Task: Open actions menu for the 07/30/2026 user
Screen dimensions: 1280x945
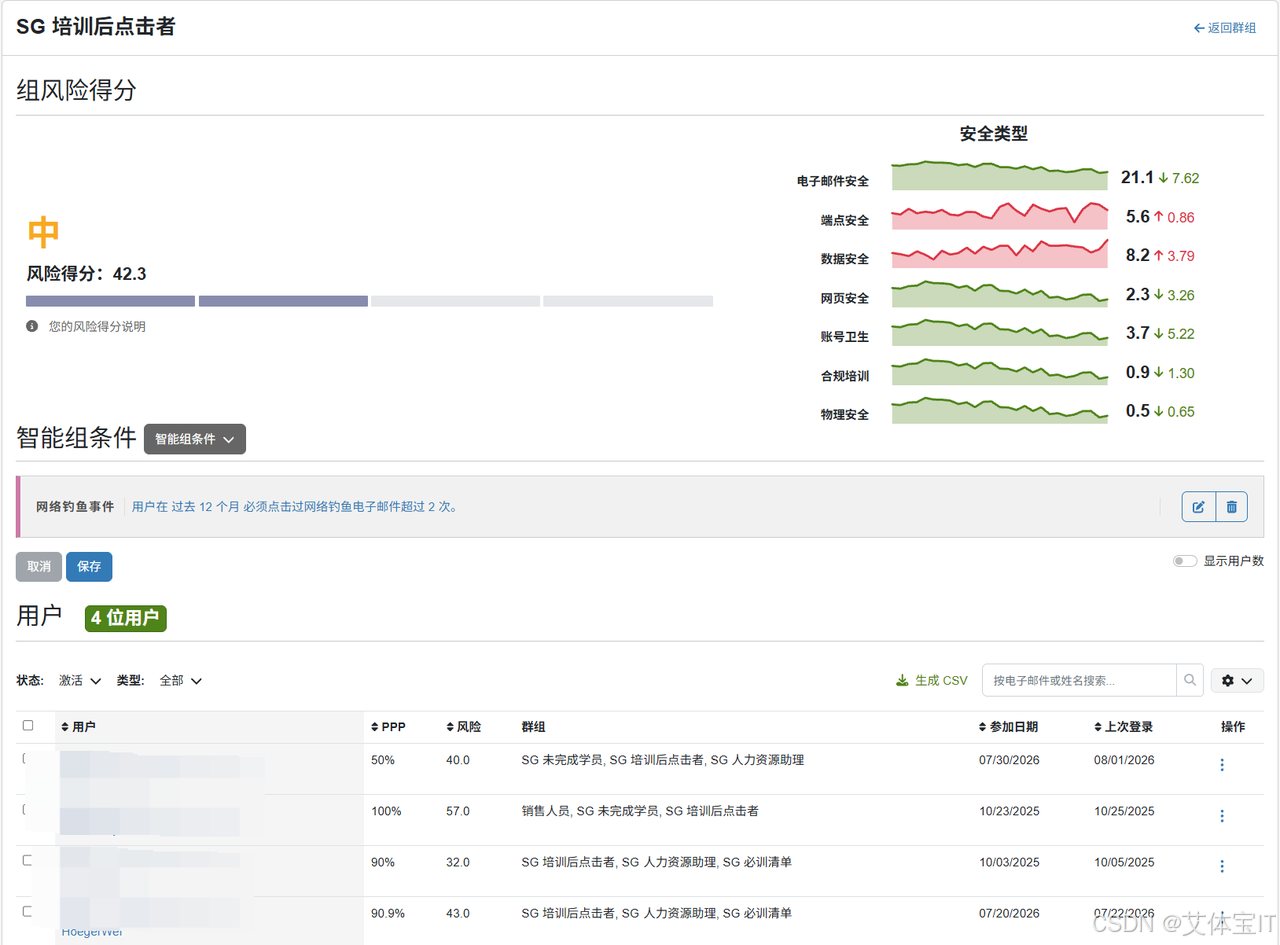Action: [x=1222, y=764]
